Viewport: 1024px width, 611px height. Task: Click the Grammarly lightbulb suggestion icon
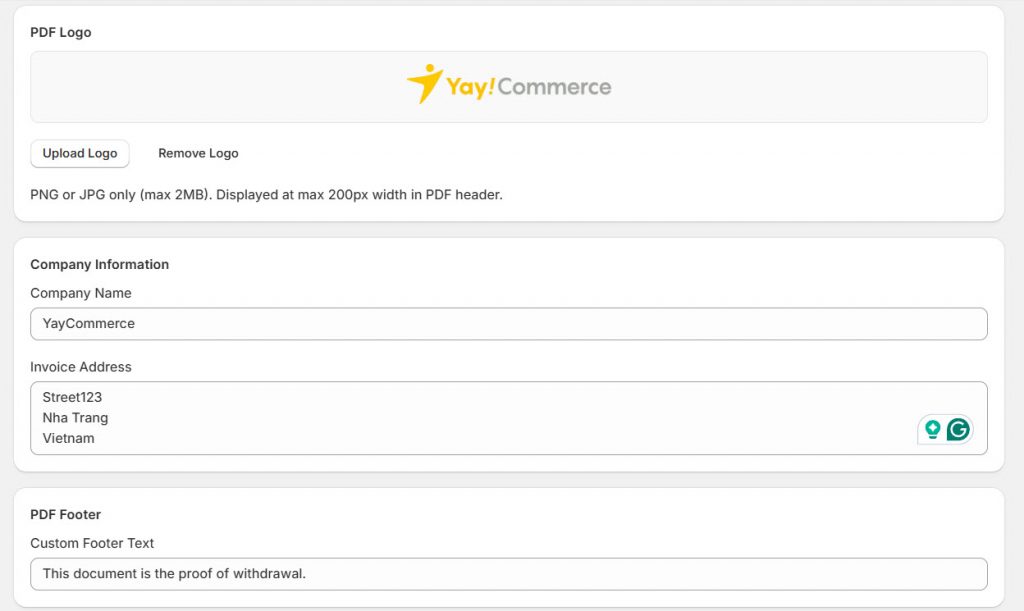pyautogui.click(x=933, y=430)
